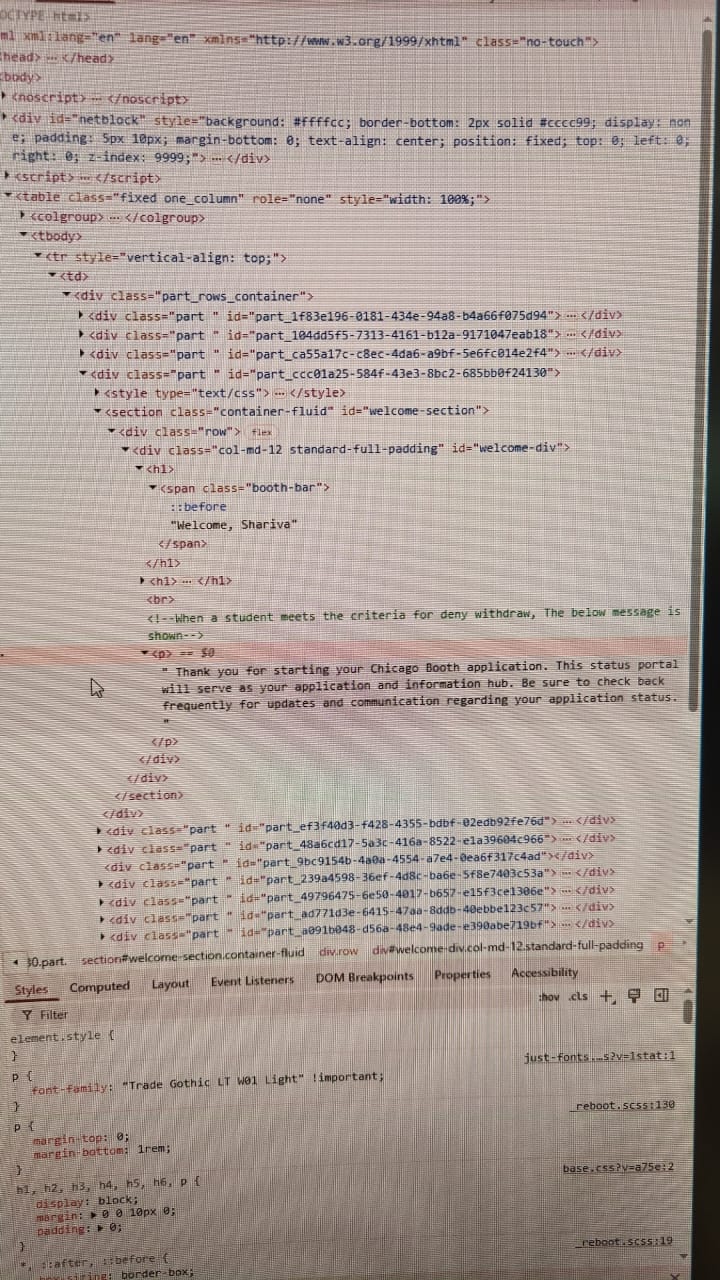Collapse the tbody node
The image size is (720, 1280).
coord(24,236)
